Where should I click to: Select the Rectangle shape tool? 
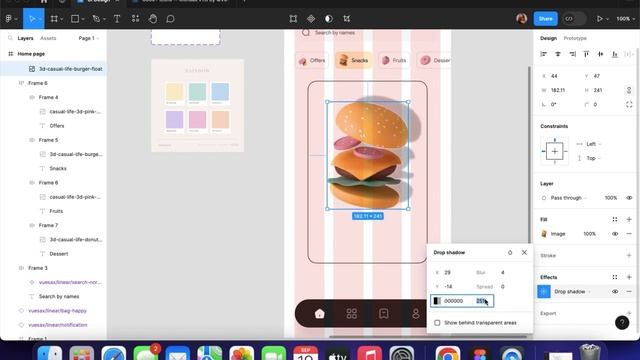coord(75,19)
